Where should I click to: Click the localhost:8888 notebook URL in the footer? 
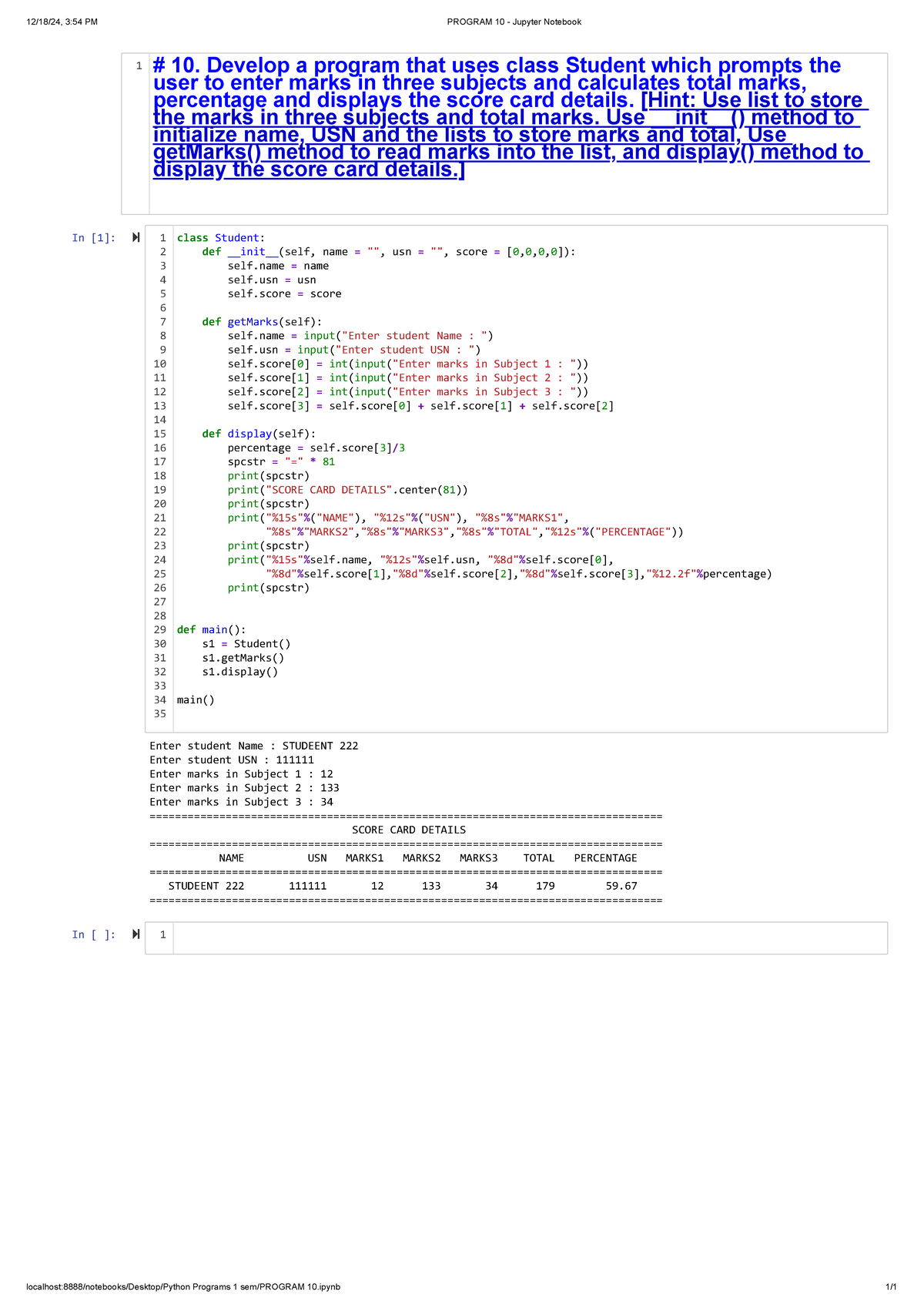point(183,1286)
